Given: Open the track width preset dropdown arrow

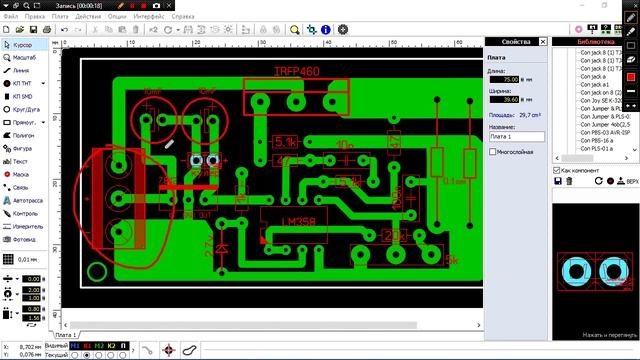Looking at the screenshot, I should click(x=17, y=279).
